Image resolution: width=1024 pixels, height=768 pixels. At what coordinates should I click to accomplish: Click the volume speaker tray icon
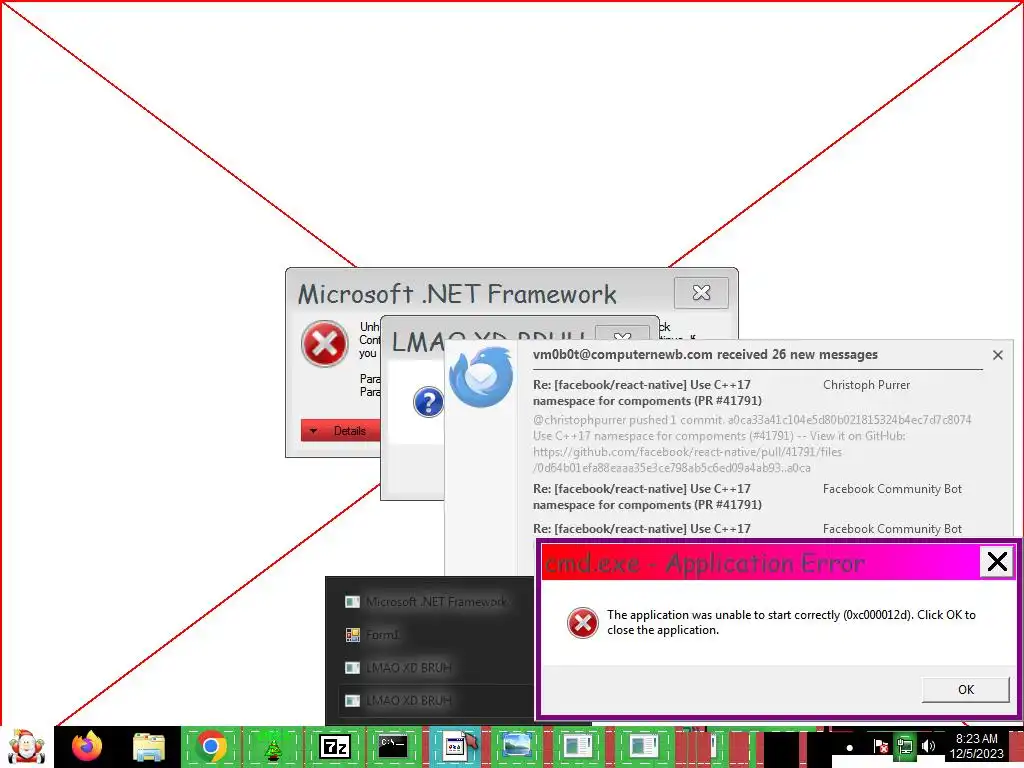click(x=928, y=746)
